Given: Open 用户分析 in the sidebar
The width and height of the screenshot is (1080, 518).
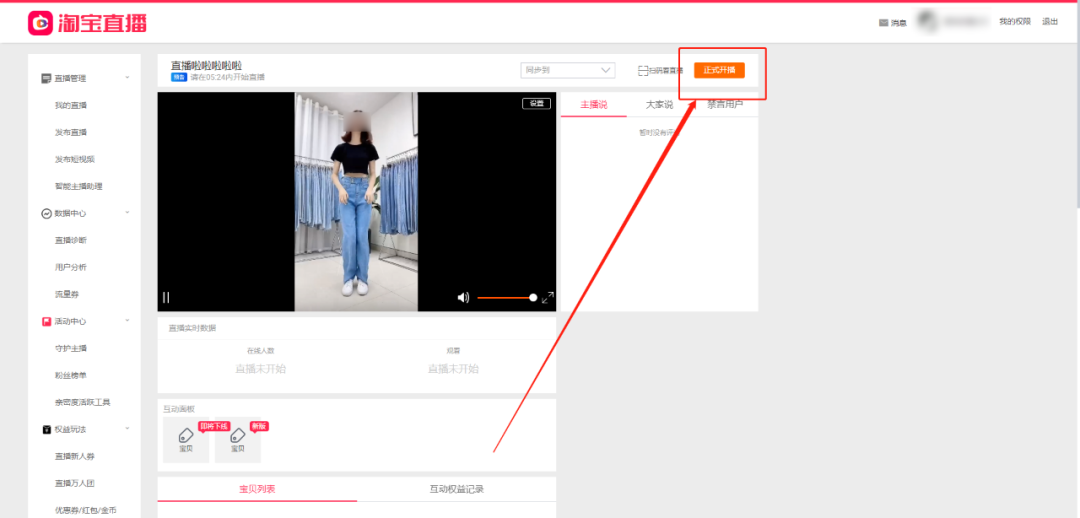Looking at the screenshot, I should (x=71, y=267).
